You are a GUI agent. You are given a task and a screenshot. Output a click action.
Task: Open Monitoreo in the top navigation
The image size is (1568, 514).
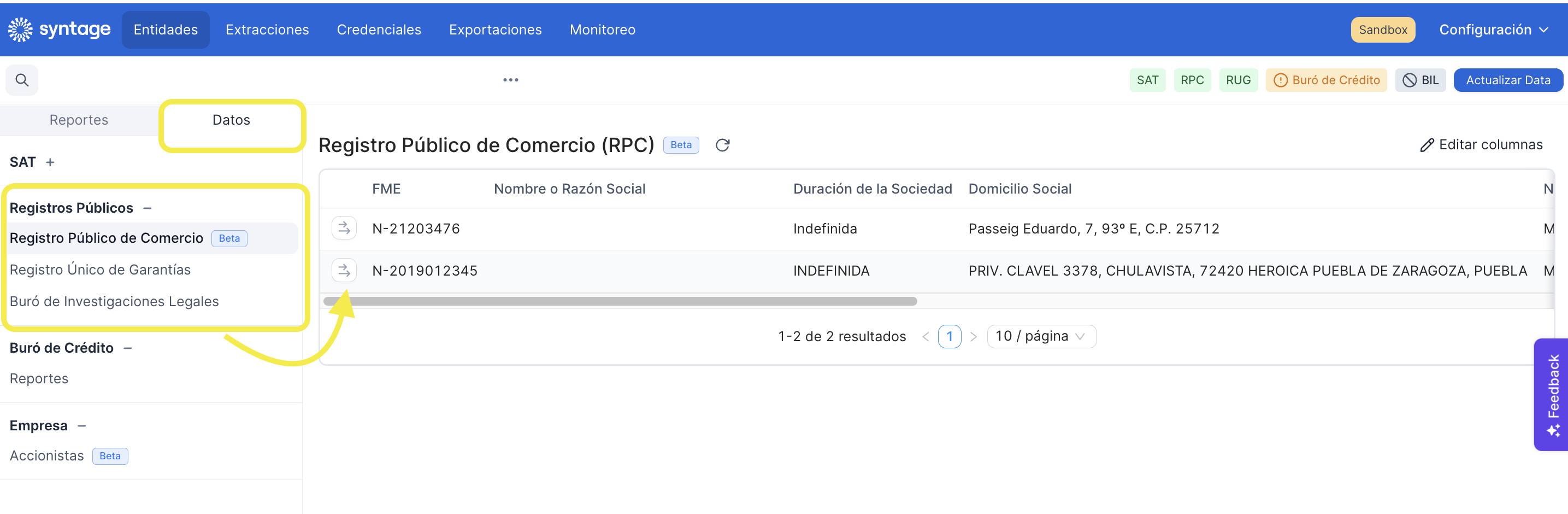coord(603,30)
